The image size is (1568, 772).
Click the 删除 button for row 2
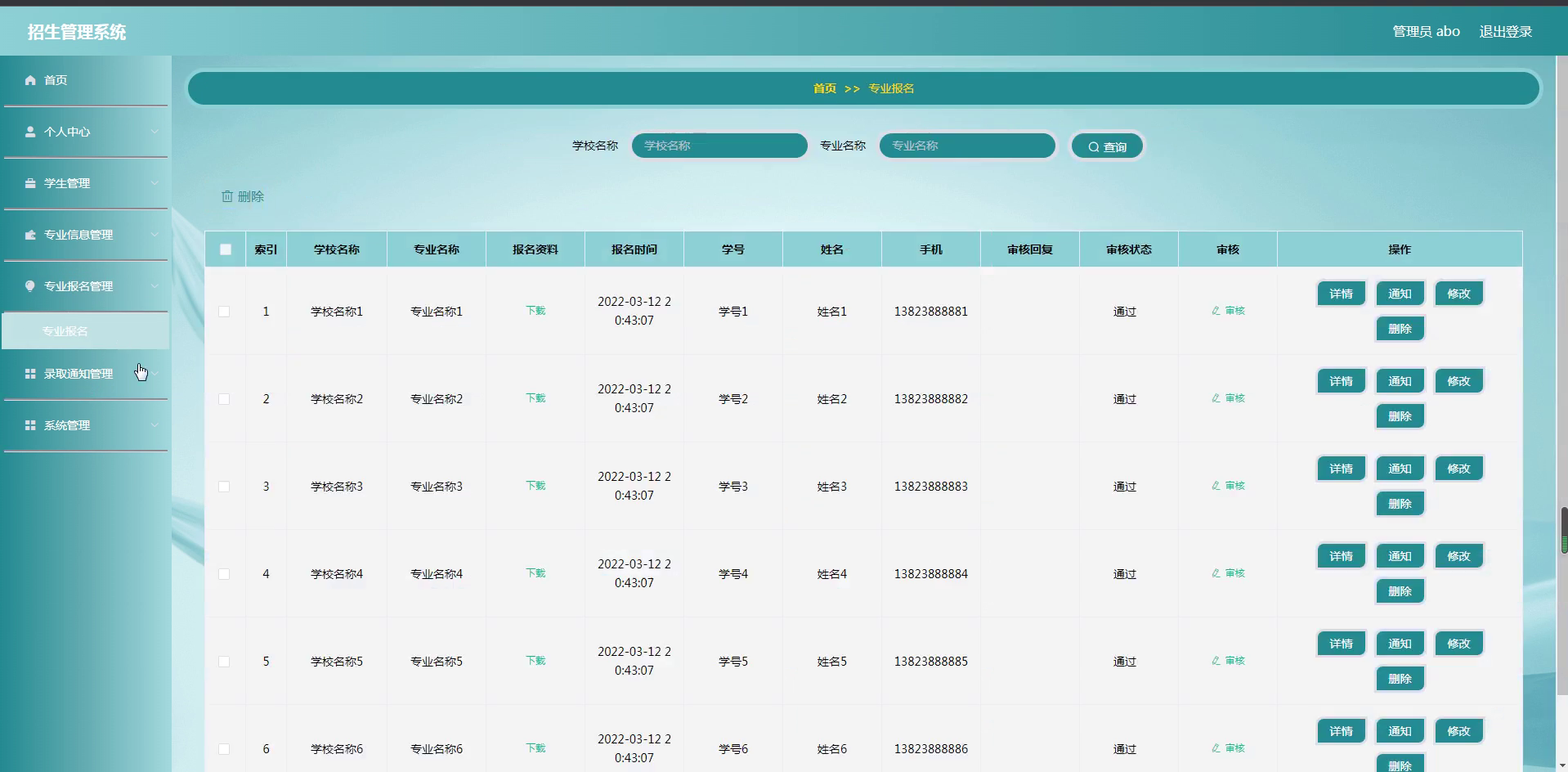[1400, 416]
